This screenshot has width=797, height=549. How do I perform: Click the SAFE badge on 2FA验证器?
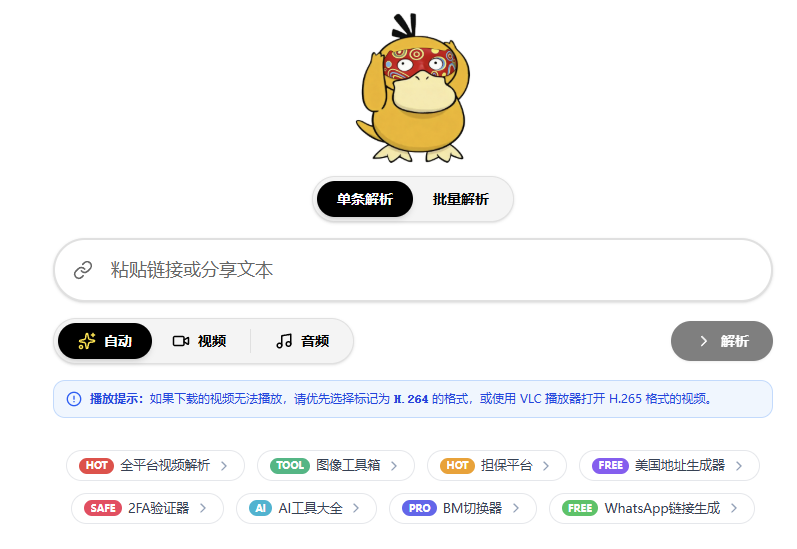click(103, 508)
